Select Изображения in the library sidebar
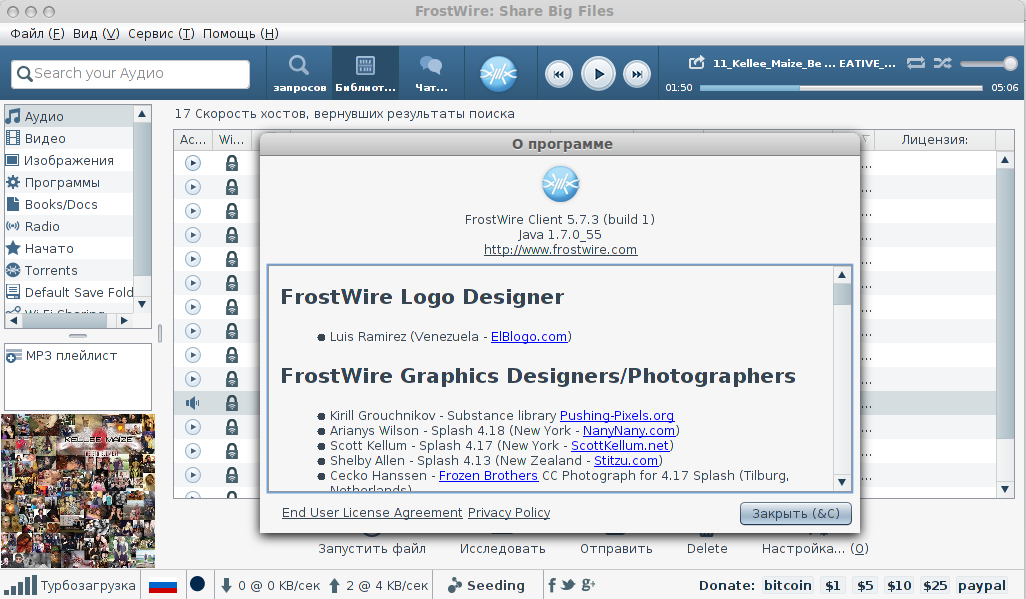Viewport: 1026px width, 599px height. point(69,160)
